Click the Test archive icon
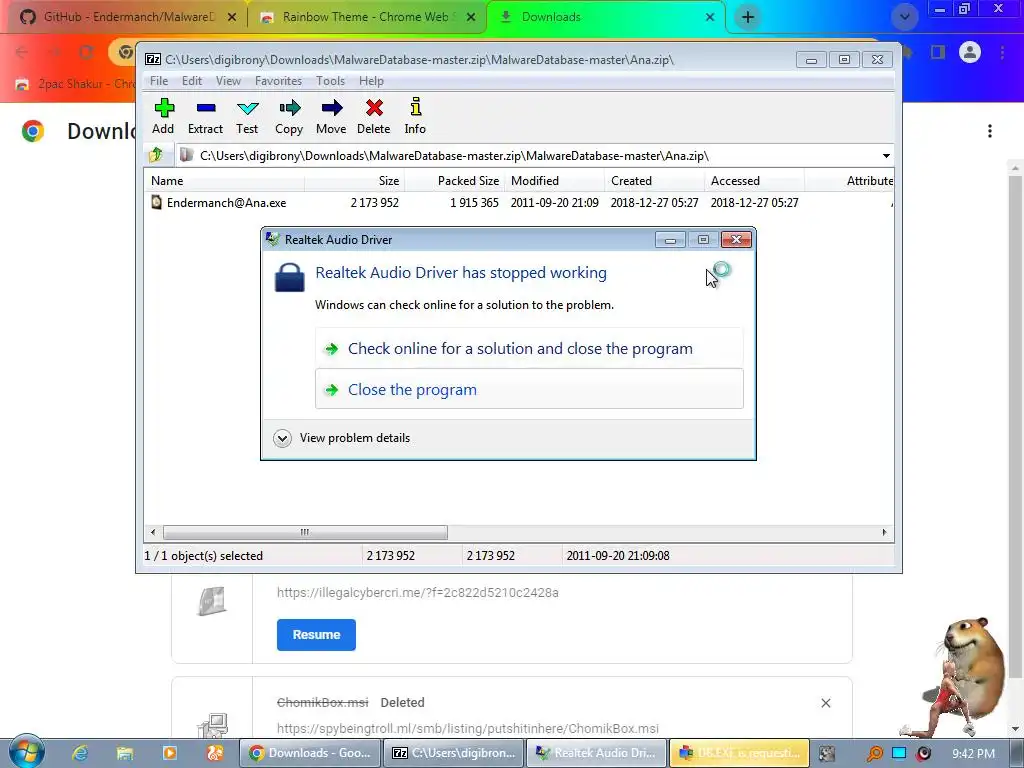 [x=248, y=116]
